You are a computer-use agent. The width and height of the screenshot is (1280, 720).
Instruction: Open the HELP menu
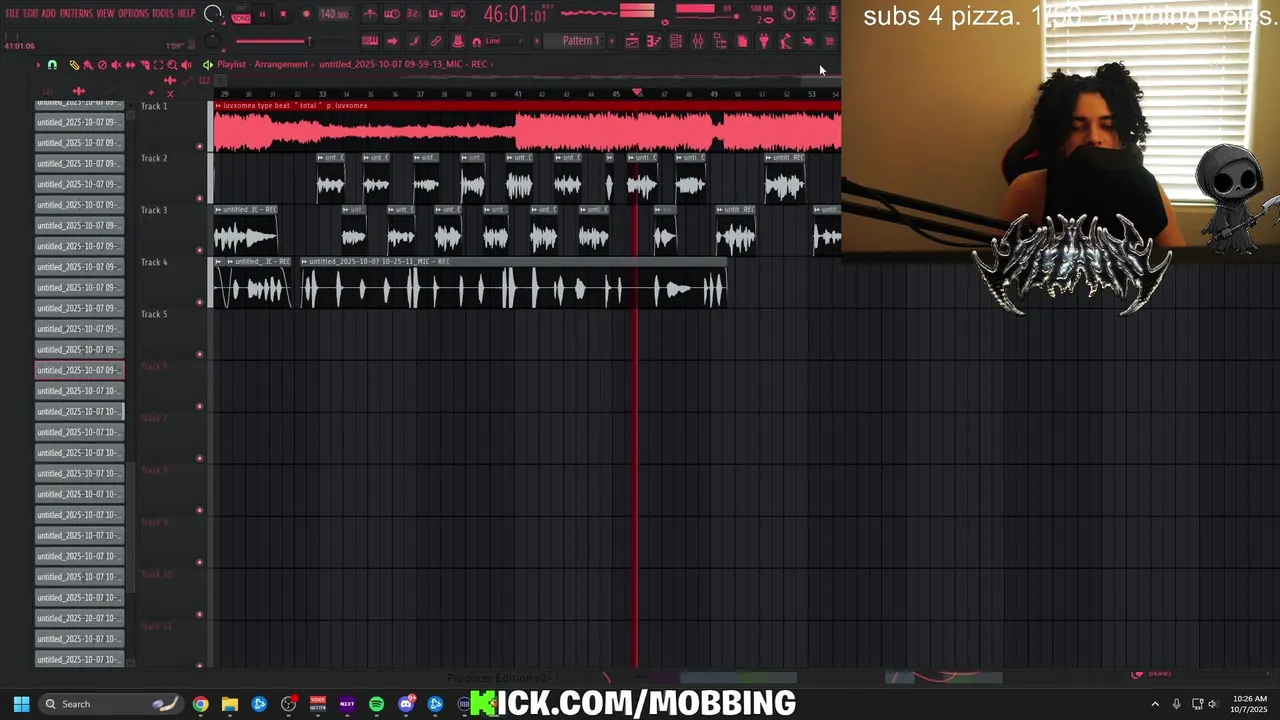coord(186,14)
